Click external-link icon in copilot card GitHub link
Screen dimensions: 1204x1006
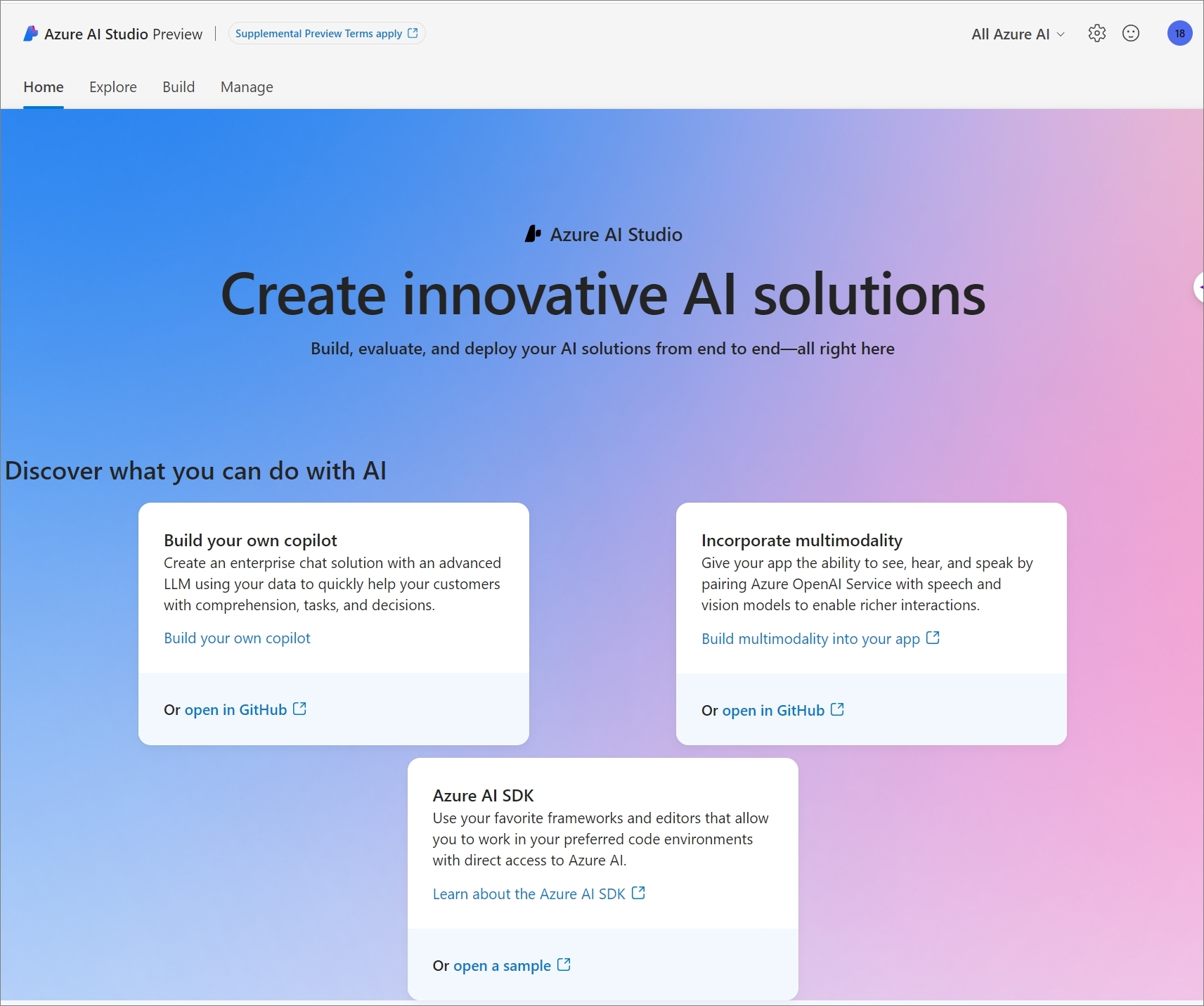tap(299, 709)
